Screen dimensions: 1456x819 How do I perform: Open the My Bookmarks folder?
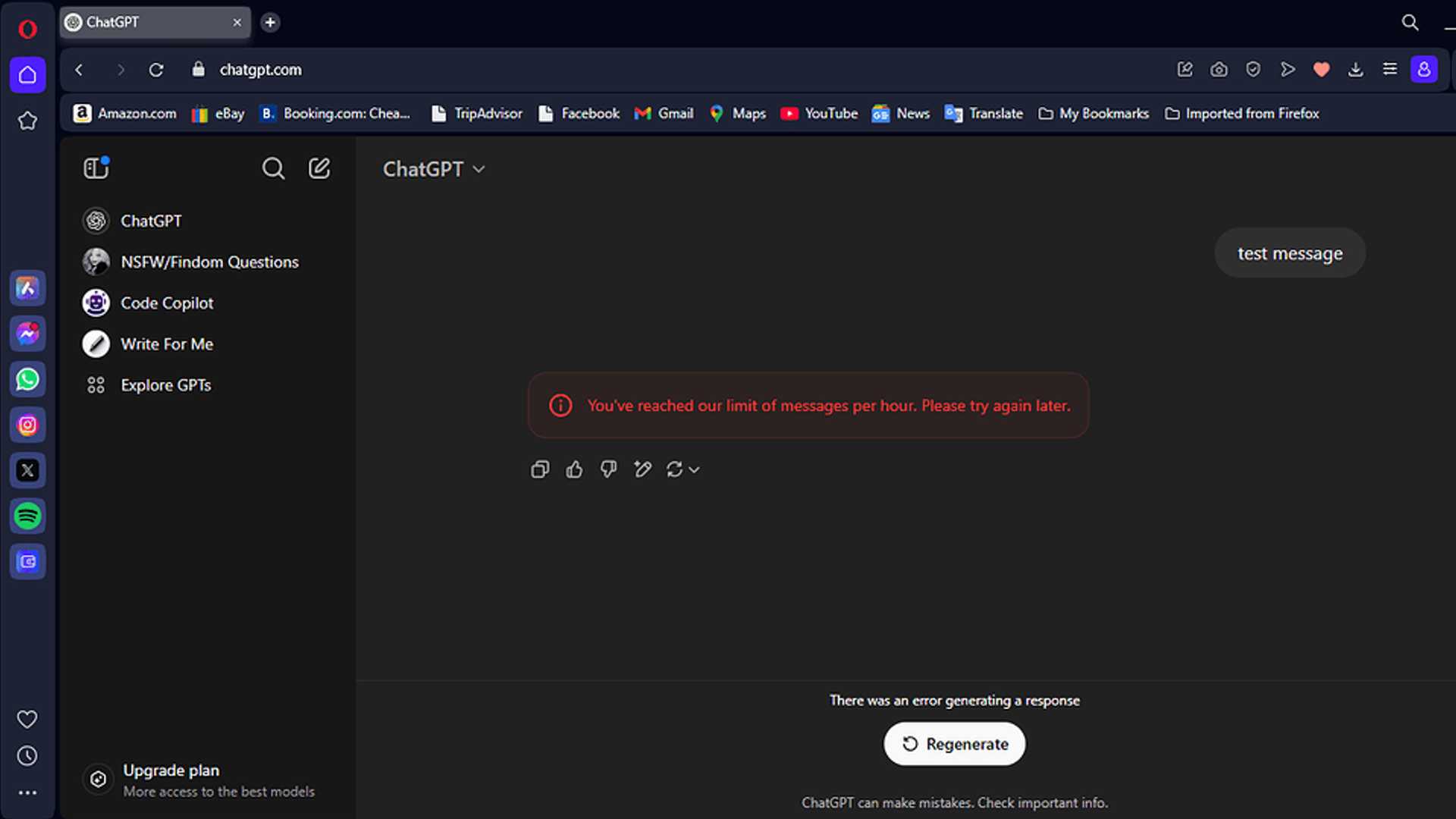click(x=1094, y=114)
